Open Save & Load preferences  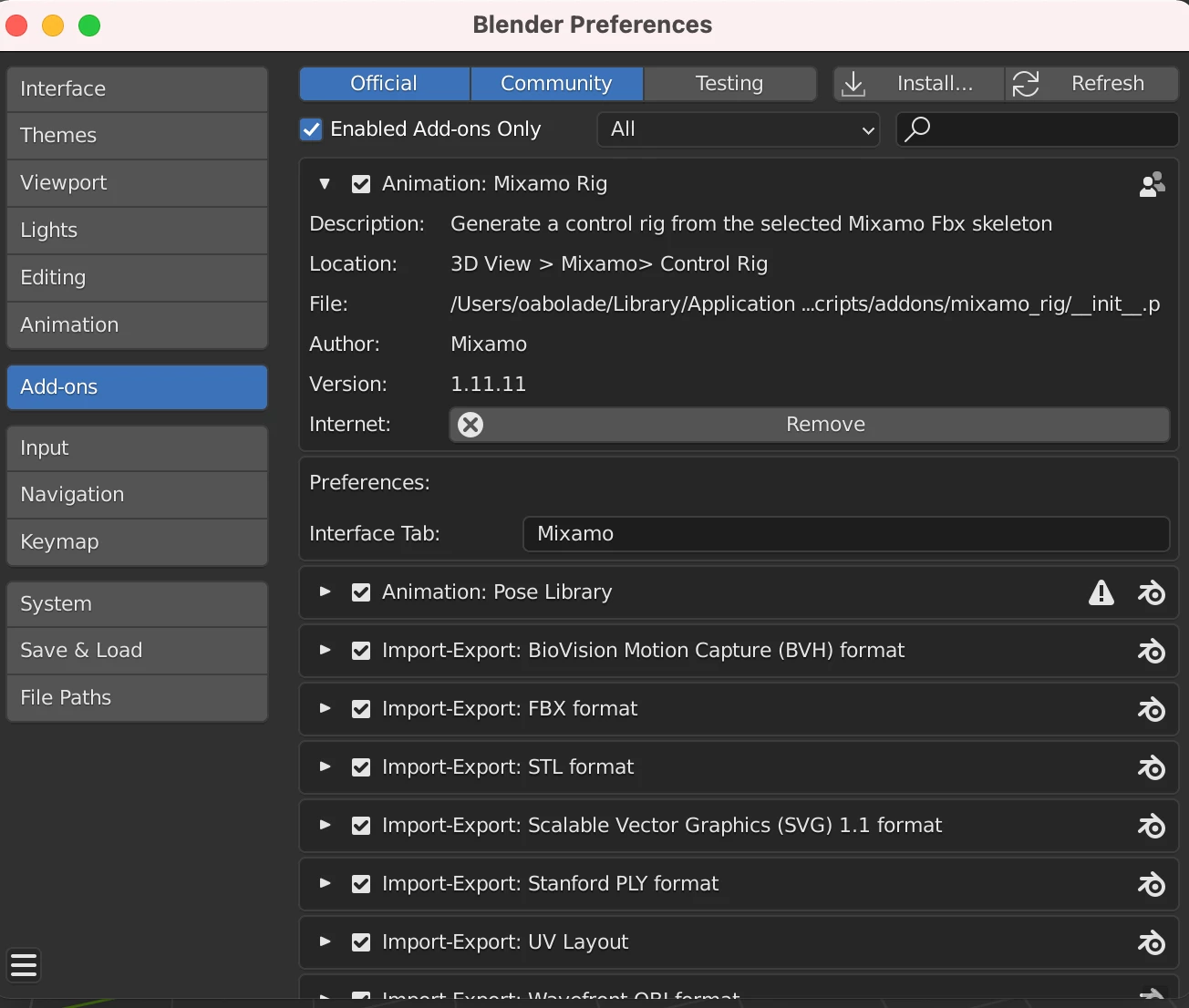pos(138,651)
